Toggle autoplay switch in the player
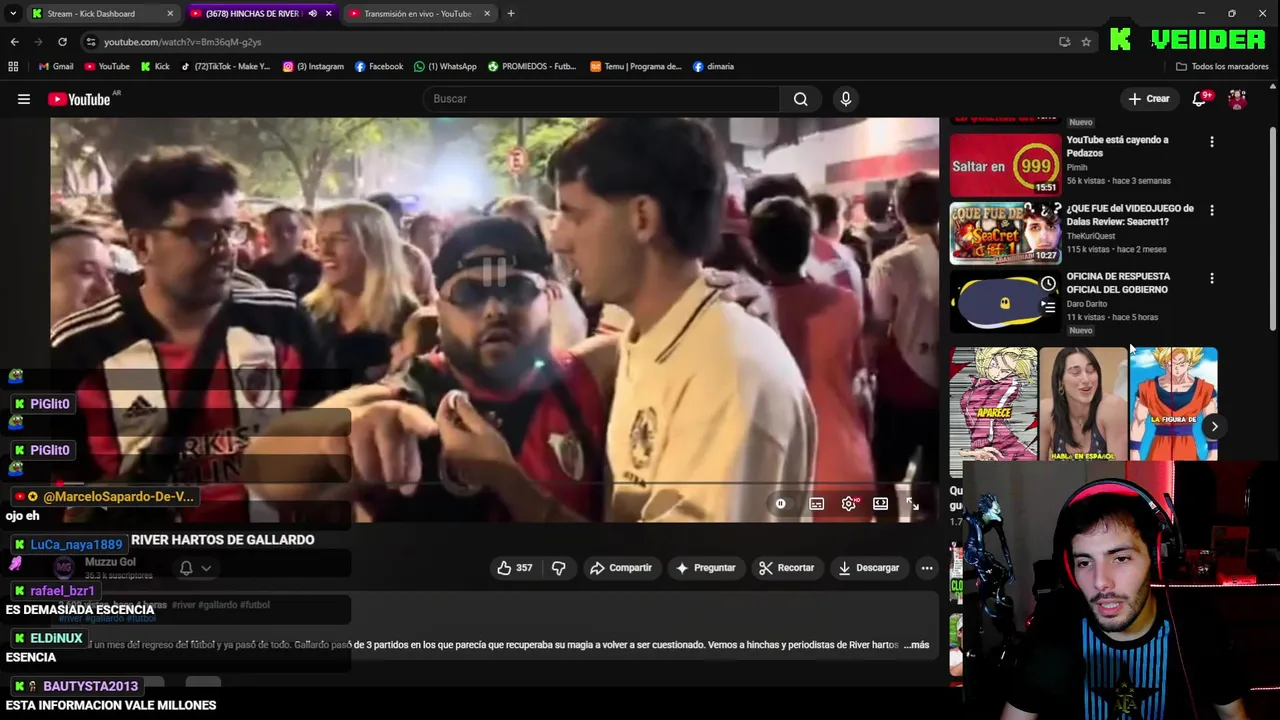 (781, 504)
